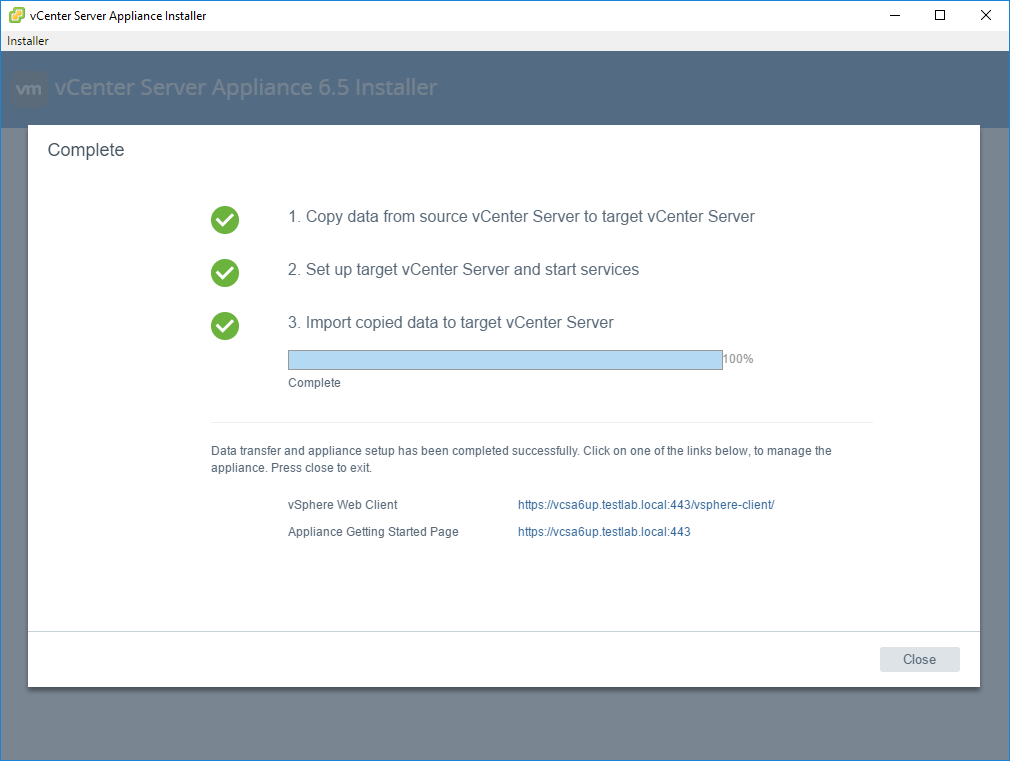Viewport: 1010px width, 761px height.
Task: Click the 'vCenter Server Appliance 6.5 Installer' header title
Action: pos(245,88)
